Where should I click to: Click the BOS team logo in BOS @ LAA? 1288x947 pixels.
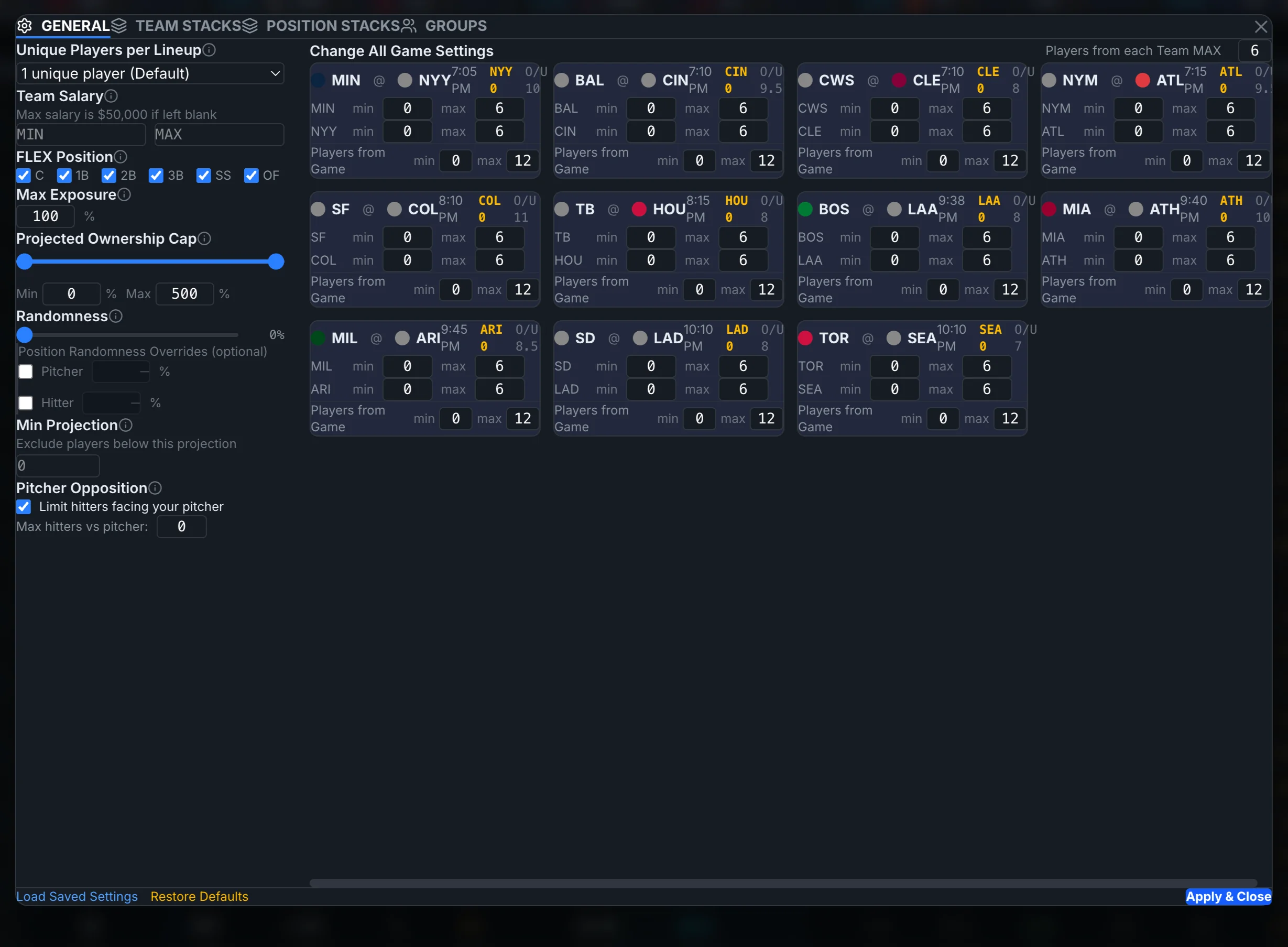tap(805, 209)
